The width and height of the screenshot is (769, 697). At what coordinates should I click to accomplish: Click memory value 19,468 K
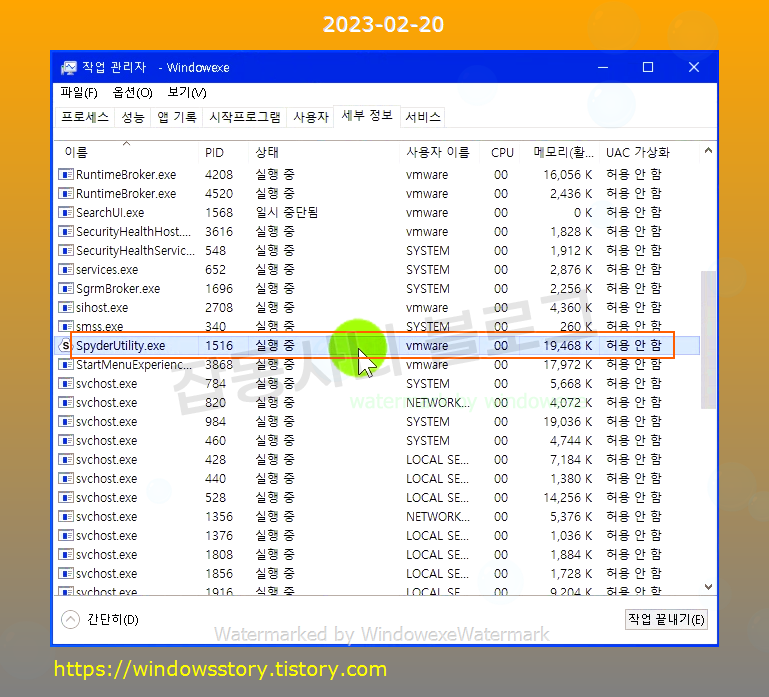point(568,346)
